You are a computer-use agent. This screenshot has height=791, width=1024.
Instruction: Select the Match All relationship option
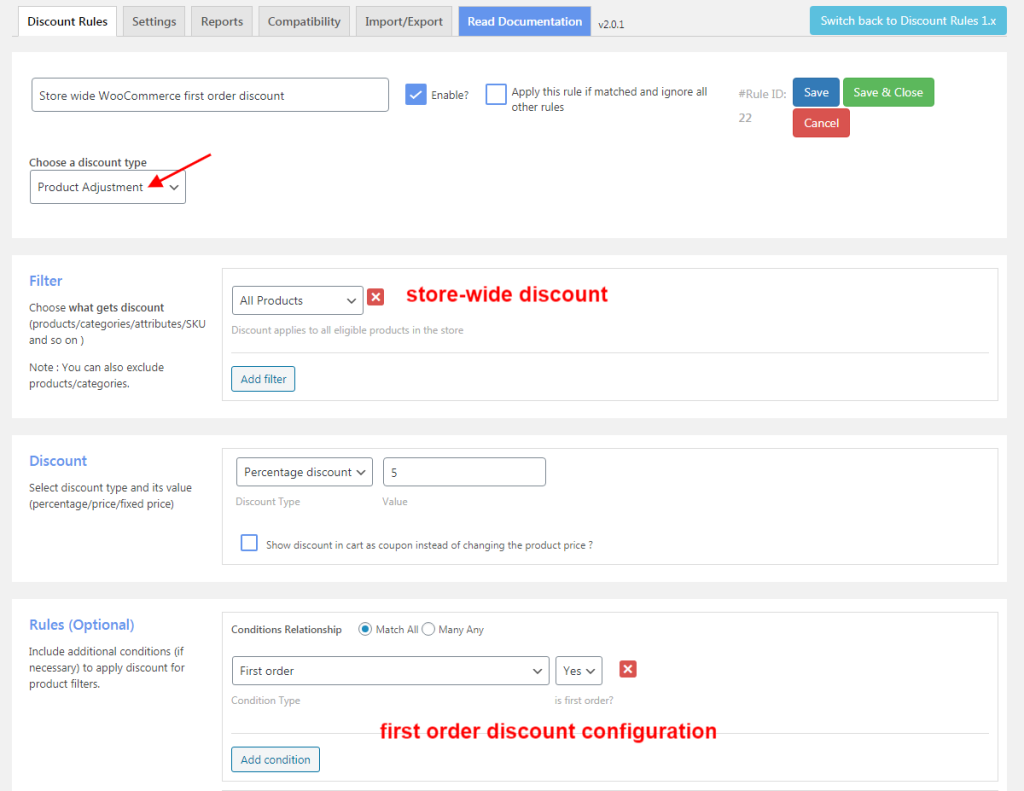click(x=365, y=629)
